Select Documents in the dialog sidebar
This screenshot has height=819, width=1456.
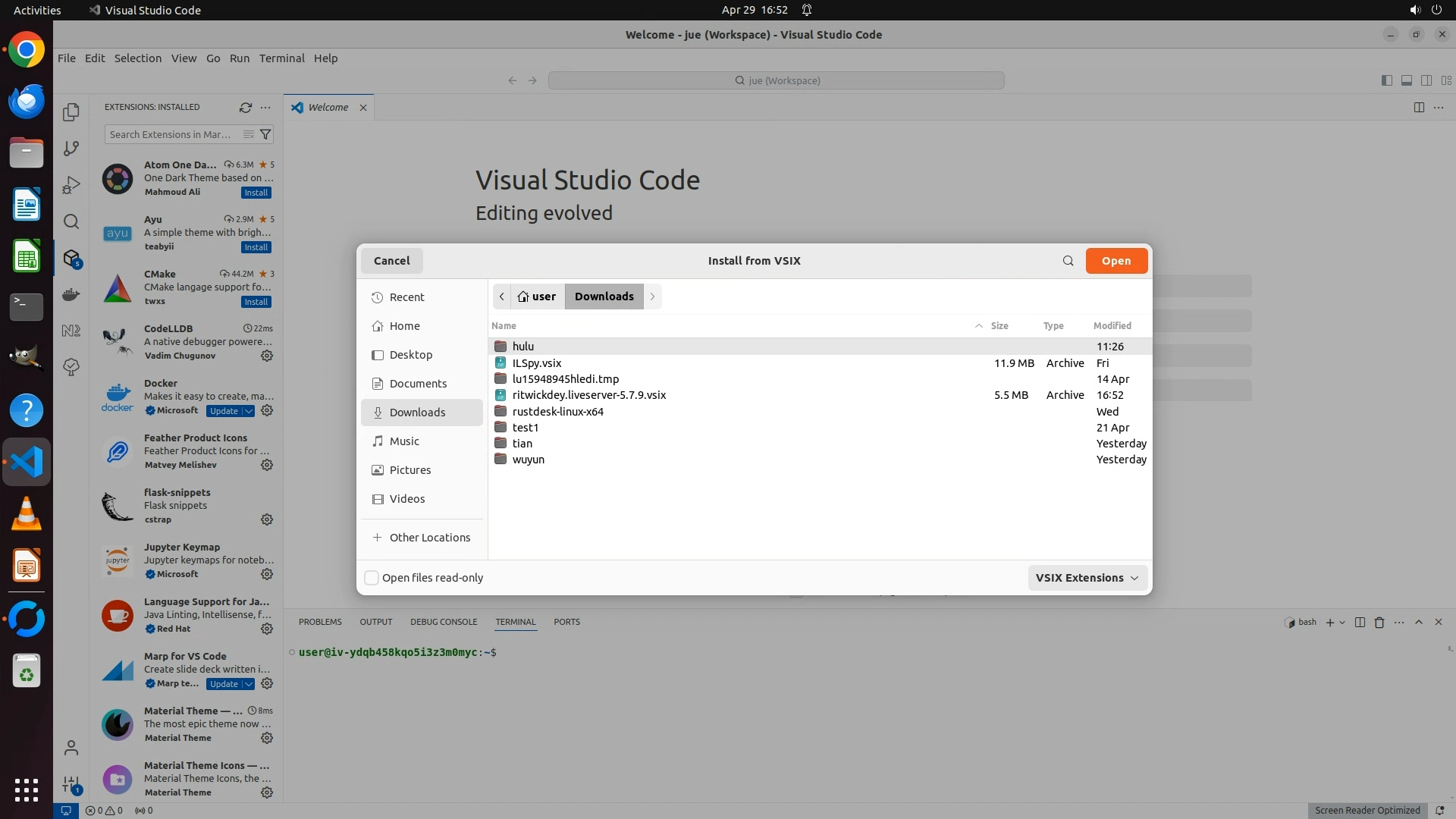418,384
